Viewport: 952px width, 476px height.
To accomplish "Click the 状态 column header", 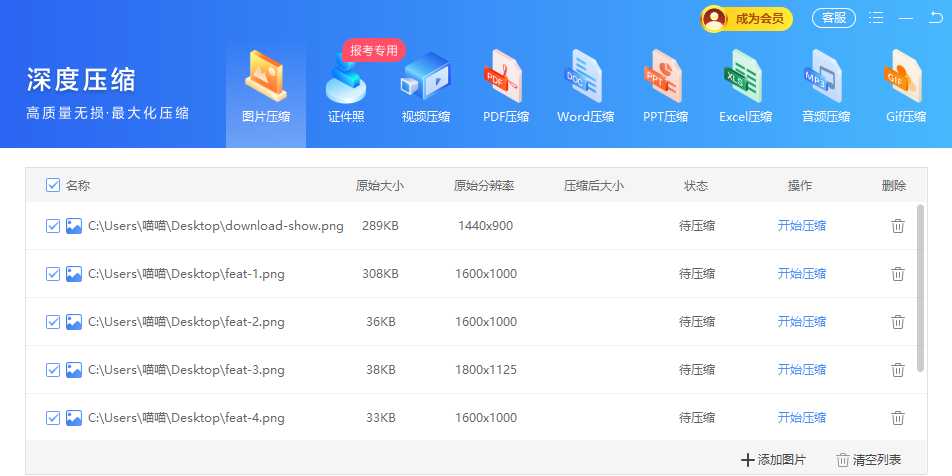I will [x=696, y=186].
